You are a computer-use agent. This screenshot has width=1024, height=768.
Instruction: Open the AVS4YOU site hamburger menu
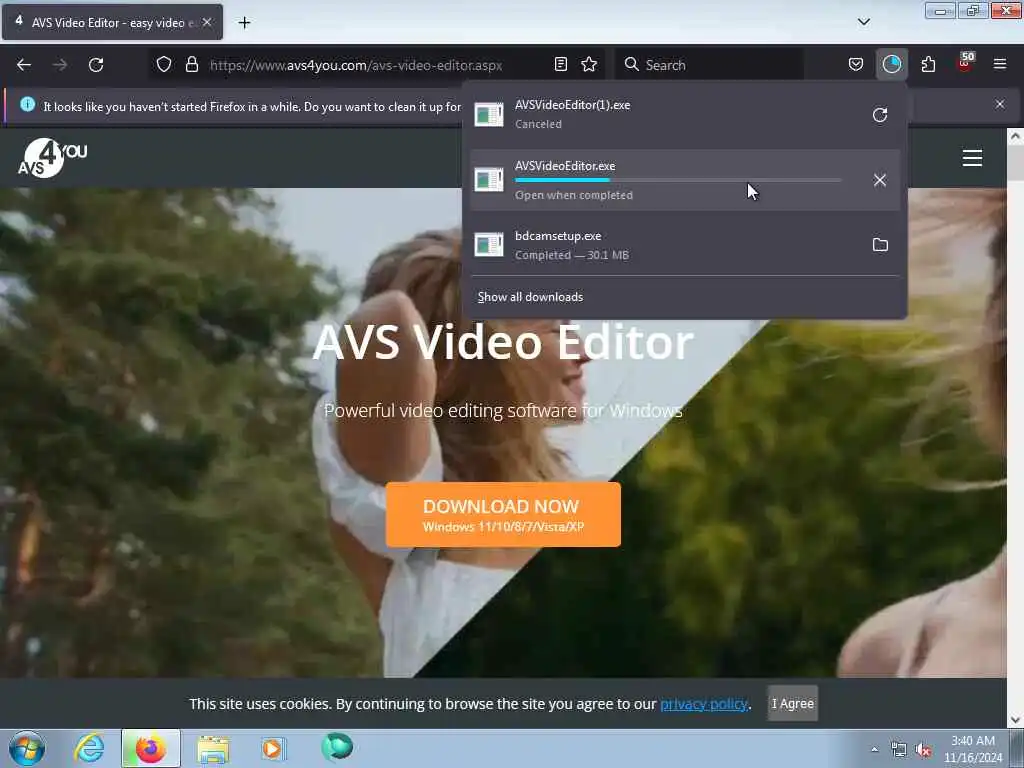pyautogui.click(x=972, y=158)
